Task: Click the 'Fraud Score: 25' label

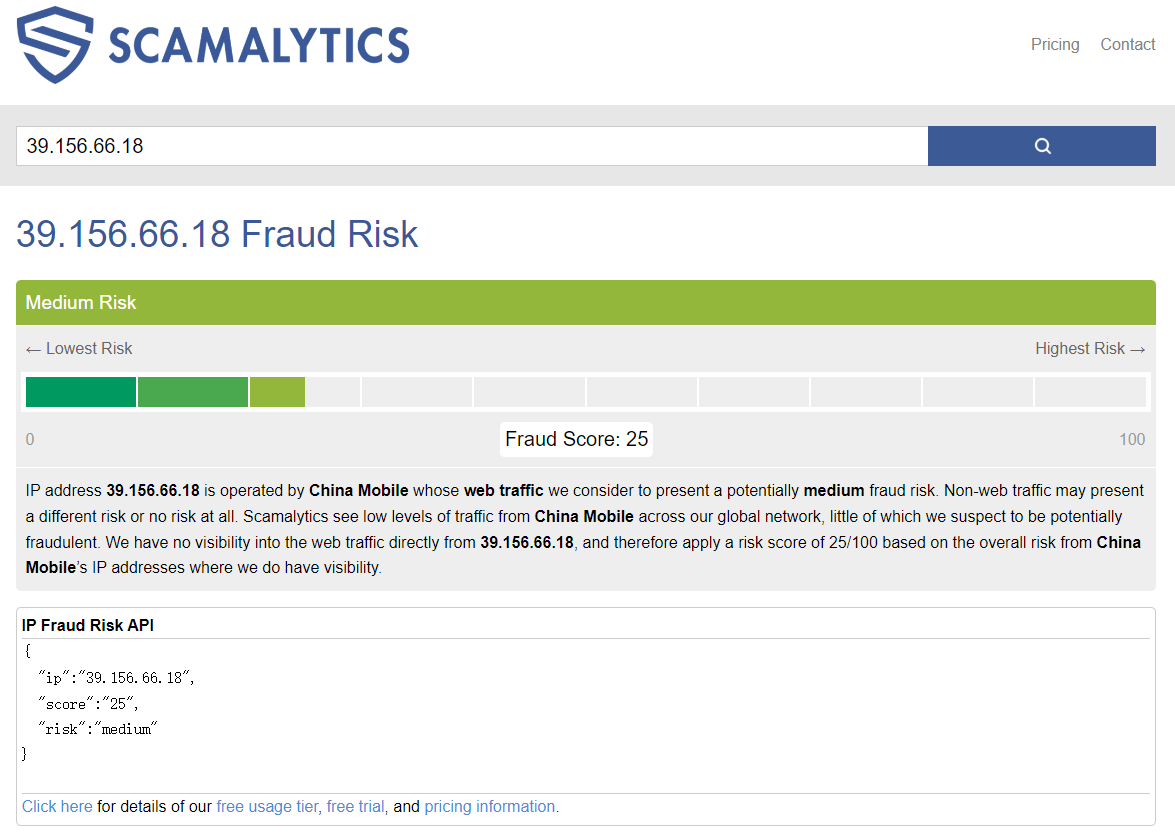Action: pyautogui.click(x=576, y=439)
